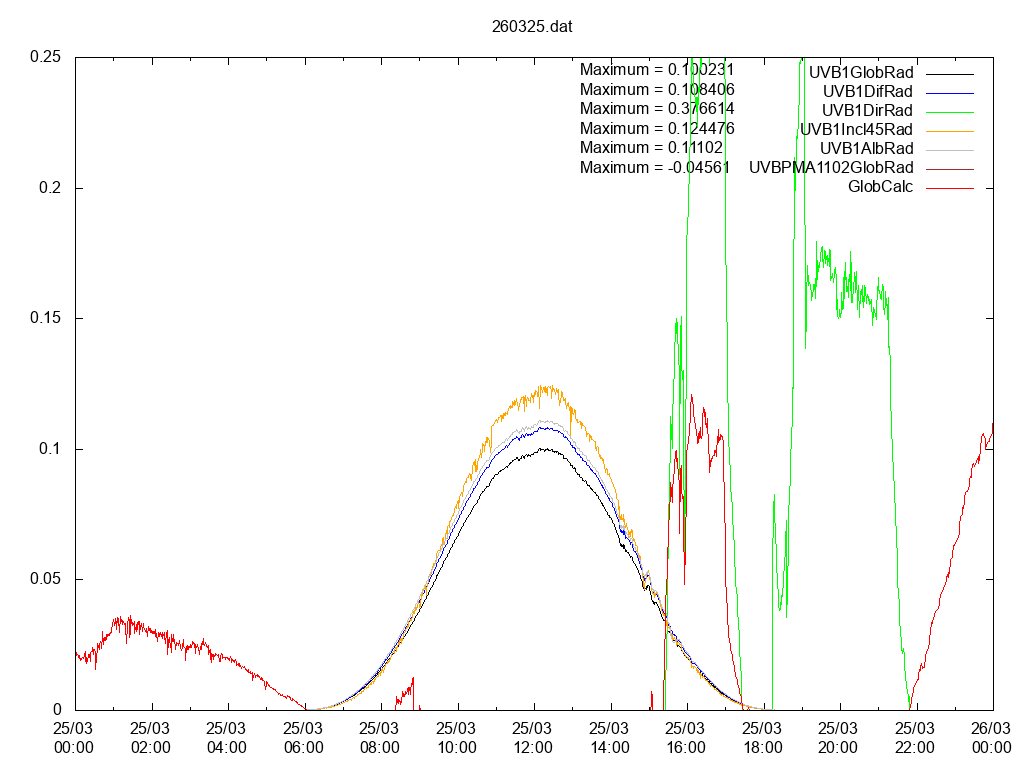Click the GlobCalc legend label

pos(880,186)
